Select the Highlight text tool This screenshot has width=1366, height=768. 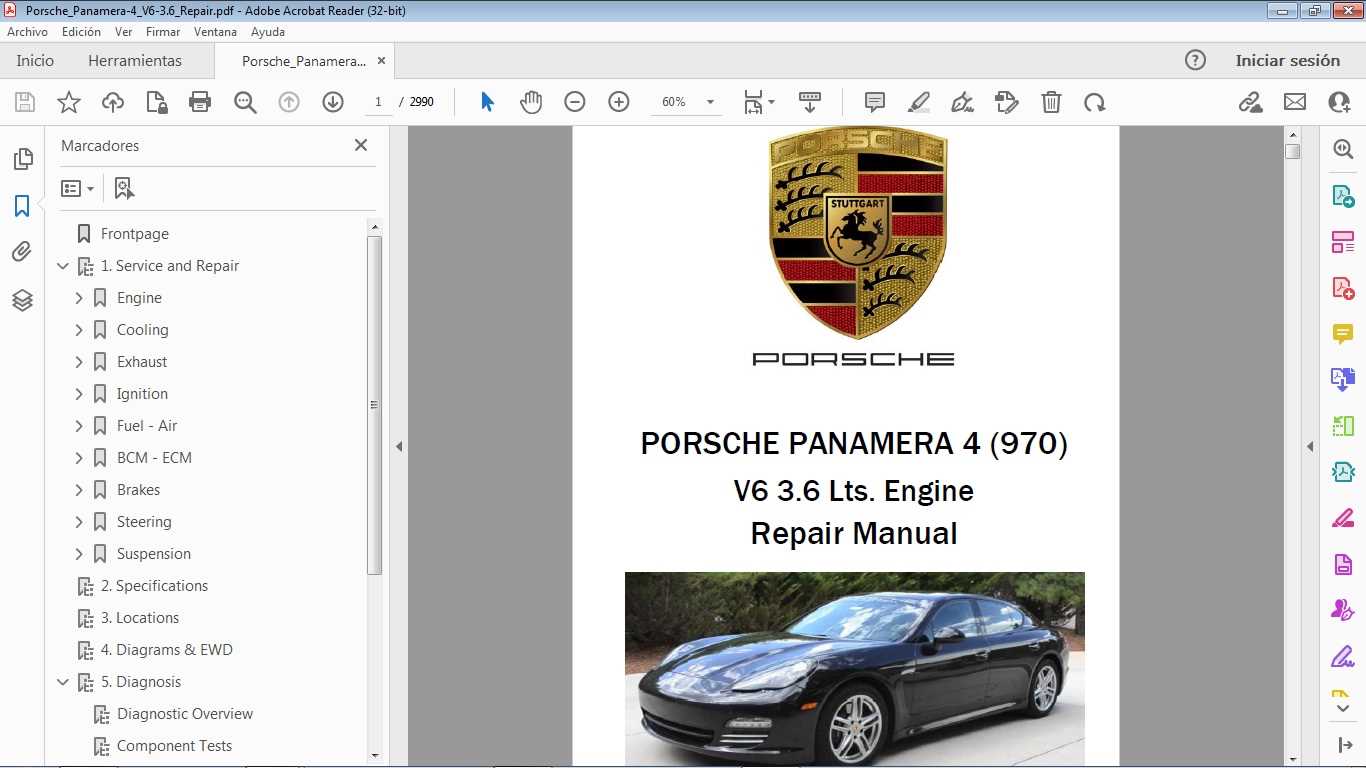pyautogui.click(x=919, y=102)
